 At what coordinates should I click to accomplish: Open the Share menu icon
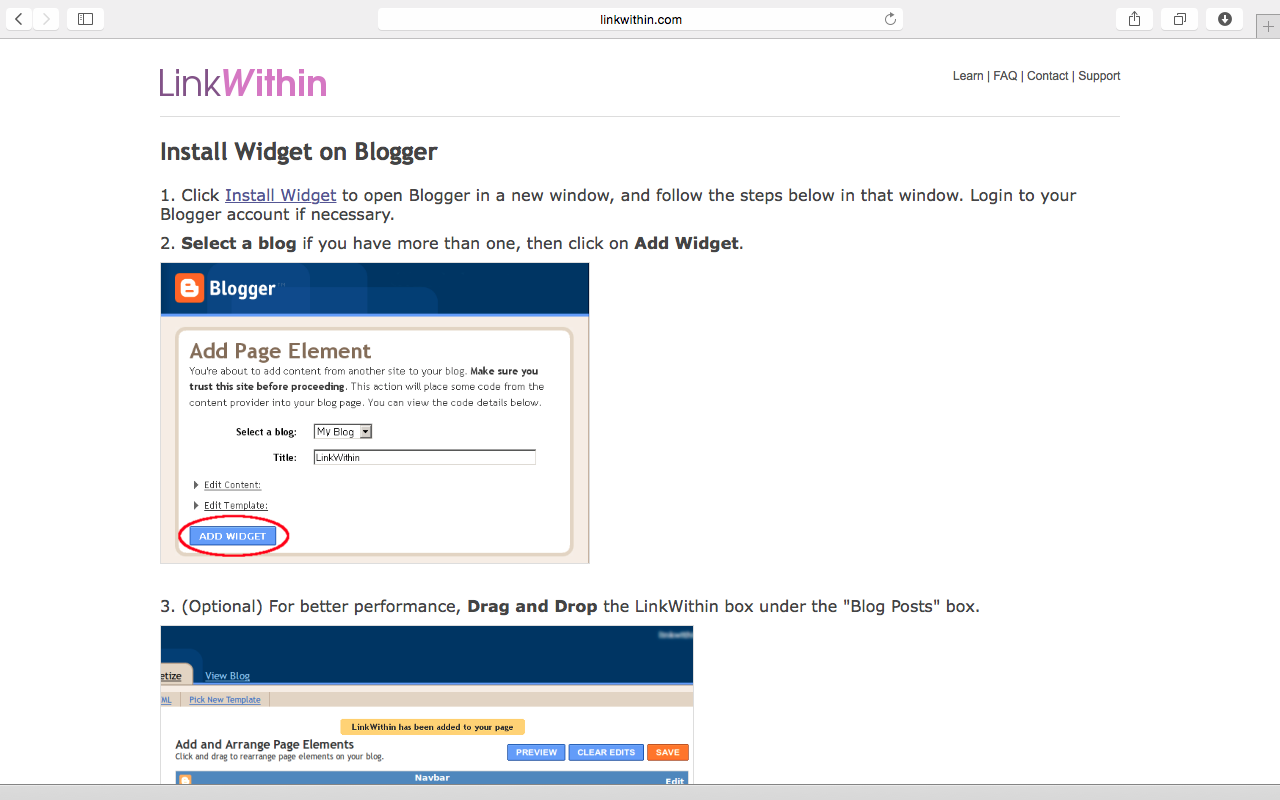(1134, 19)
